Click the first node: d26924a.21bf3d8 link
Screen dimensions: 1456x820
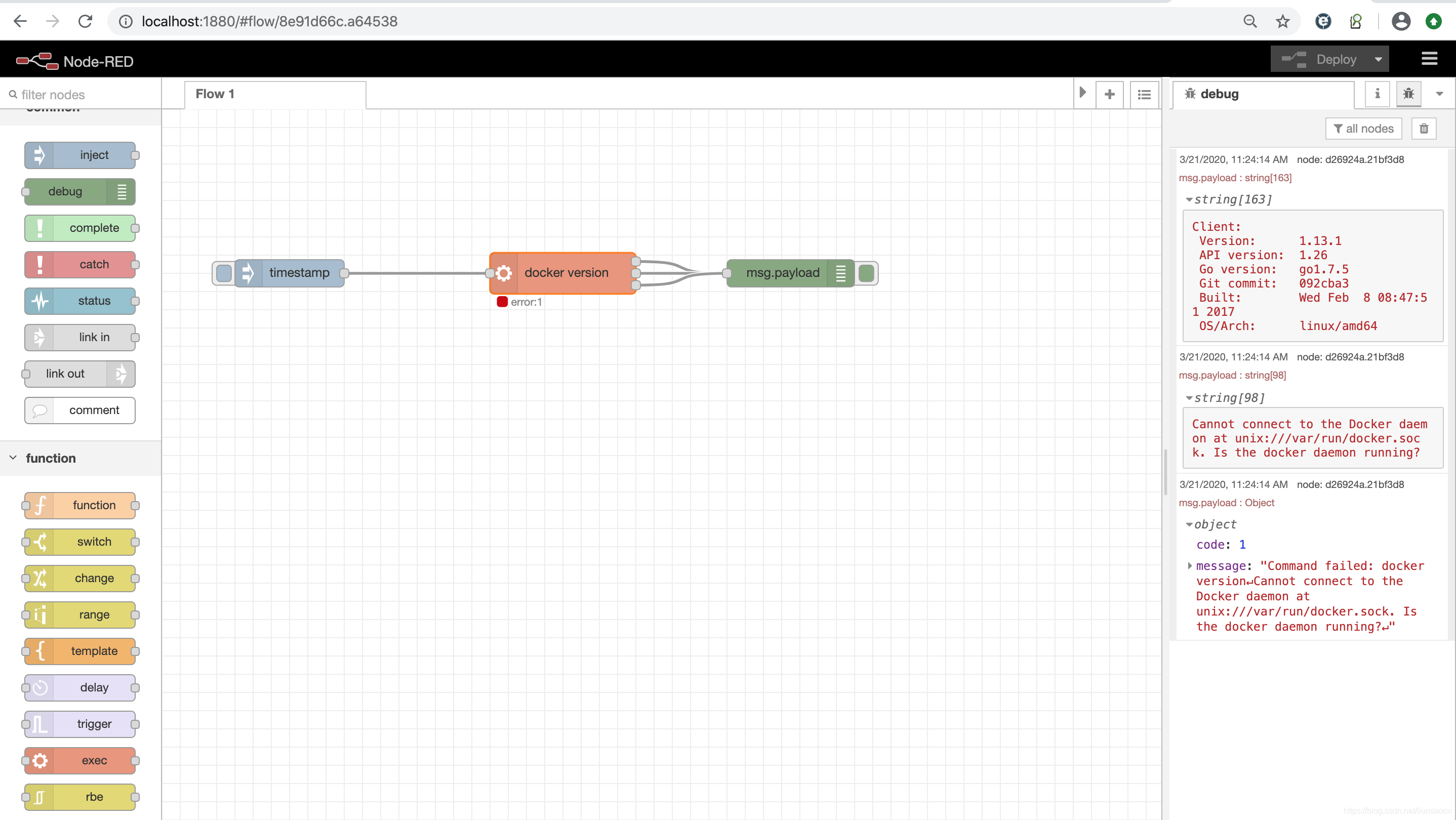point(1350,160)
